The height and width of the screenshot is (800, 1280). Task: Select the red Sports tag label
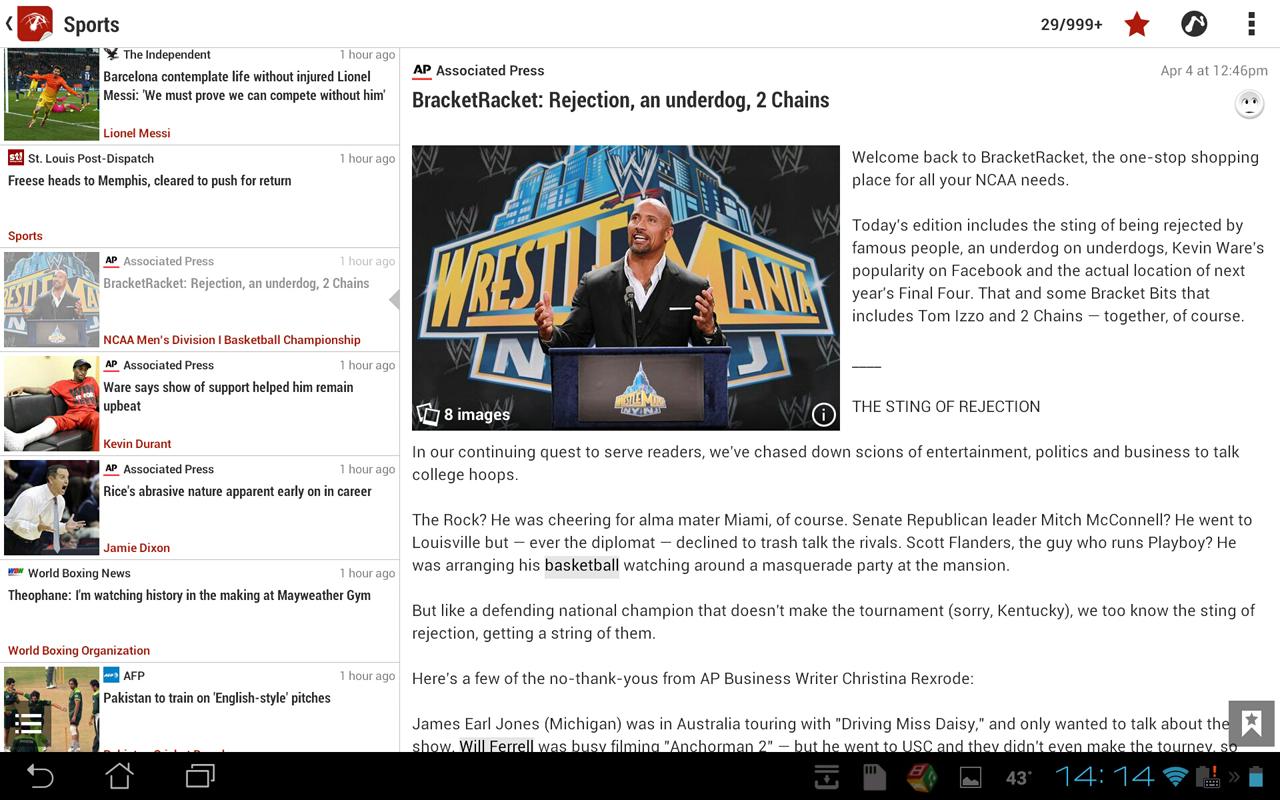[x=25, y=236]
